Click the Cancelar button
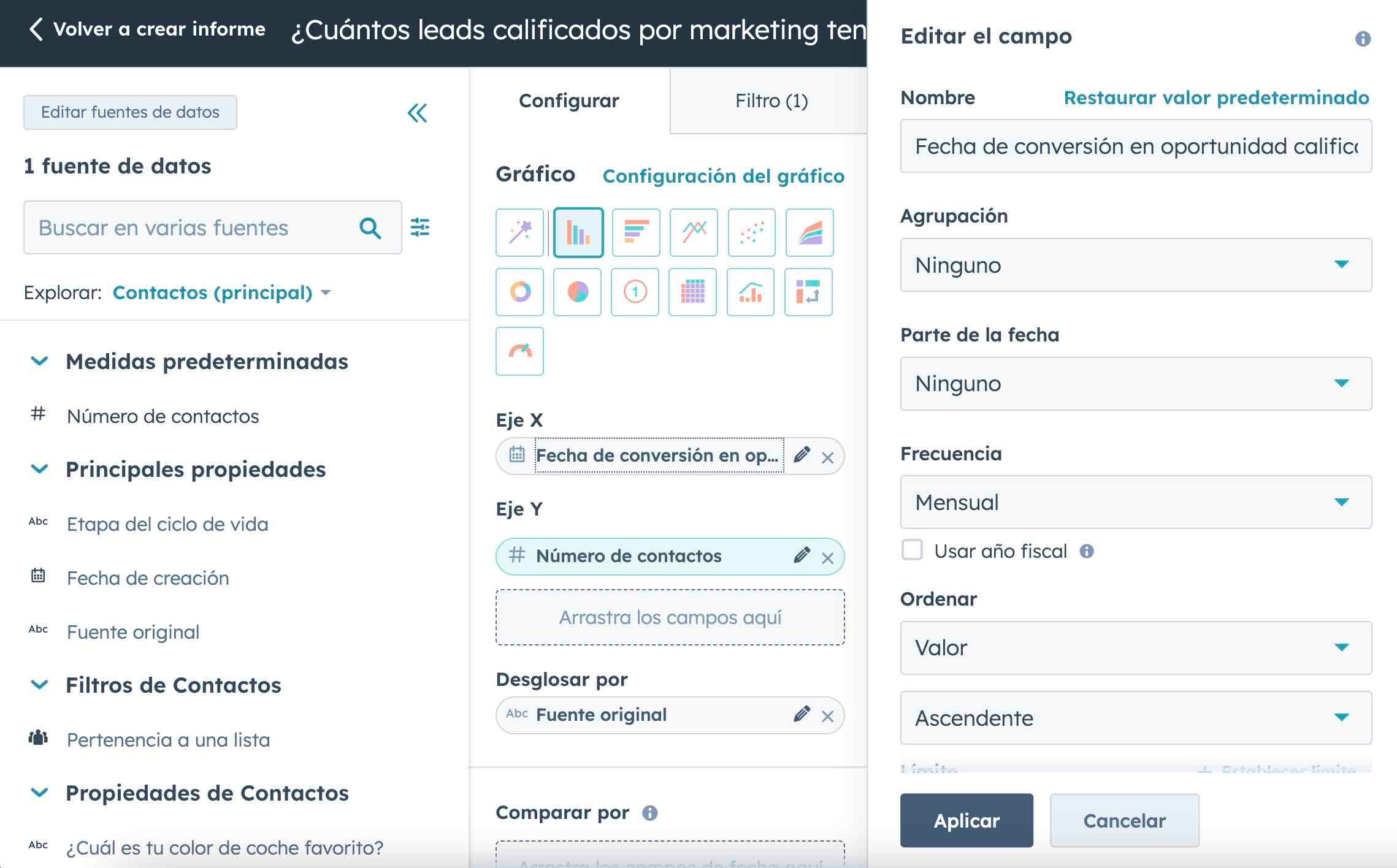 (1124, 820)
